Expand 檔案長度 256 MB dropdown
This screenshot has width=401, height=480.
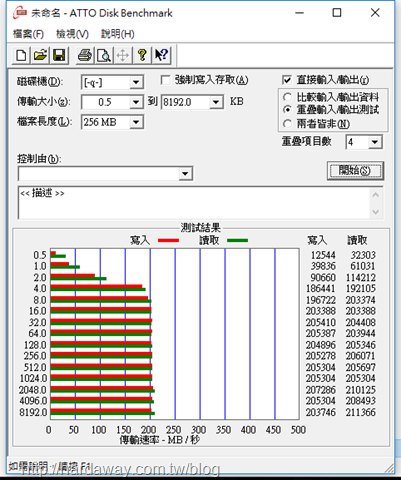(136, 122)
